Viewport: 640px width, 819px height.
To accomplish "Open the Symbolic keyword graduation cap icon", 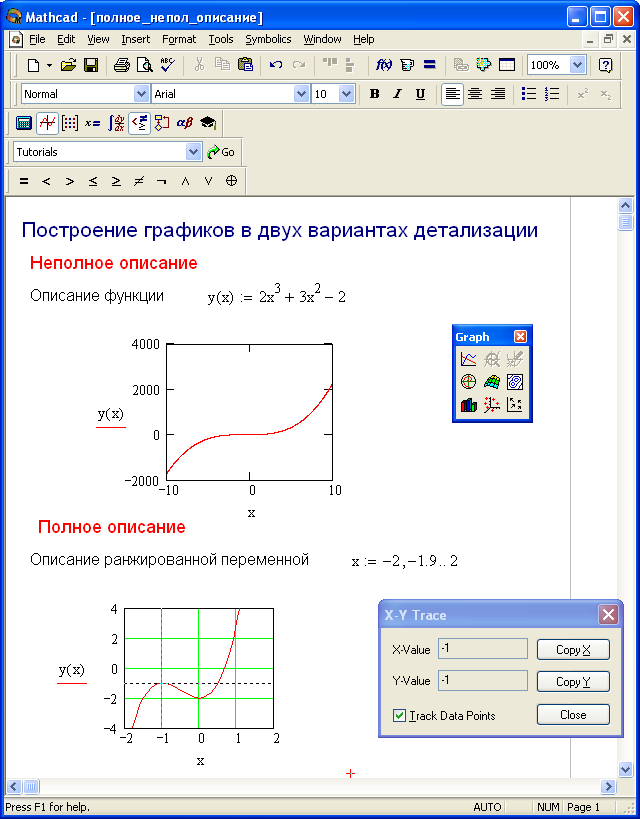I will (x=208, y=123).
